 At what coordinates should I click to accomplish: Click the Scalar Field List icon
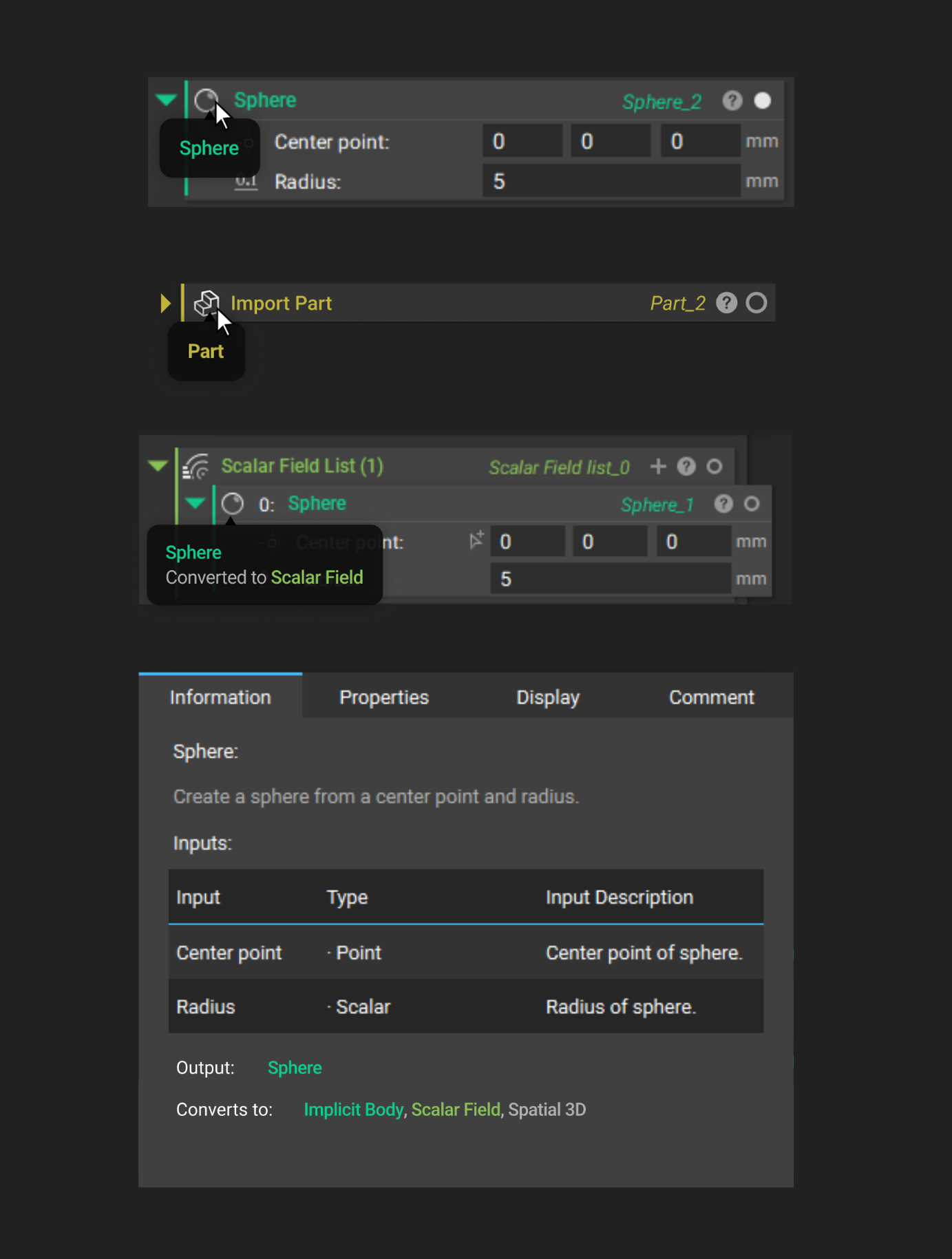196,466
